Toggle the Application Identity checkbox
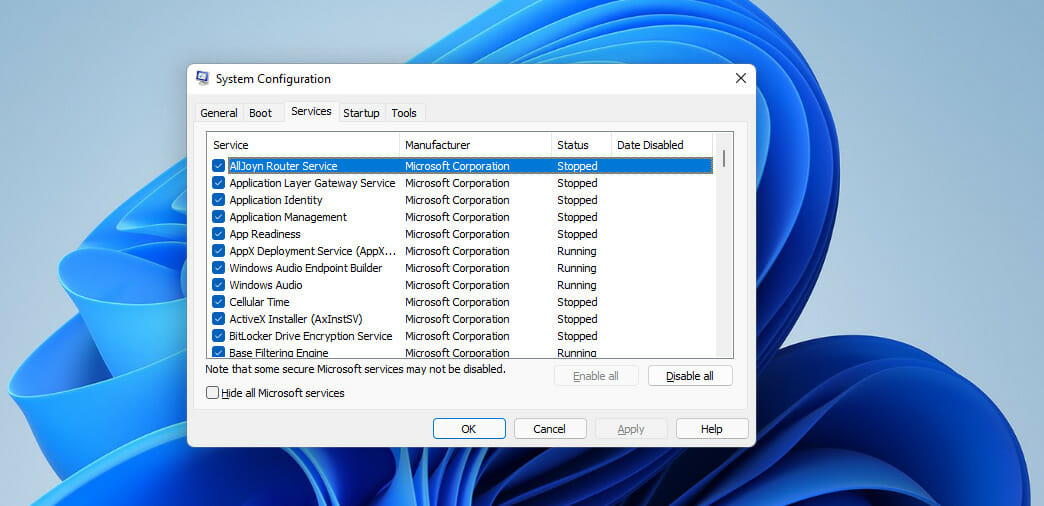 [218, 200]
